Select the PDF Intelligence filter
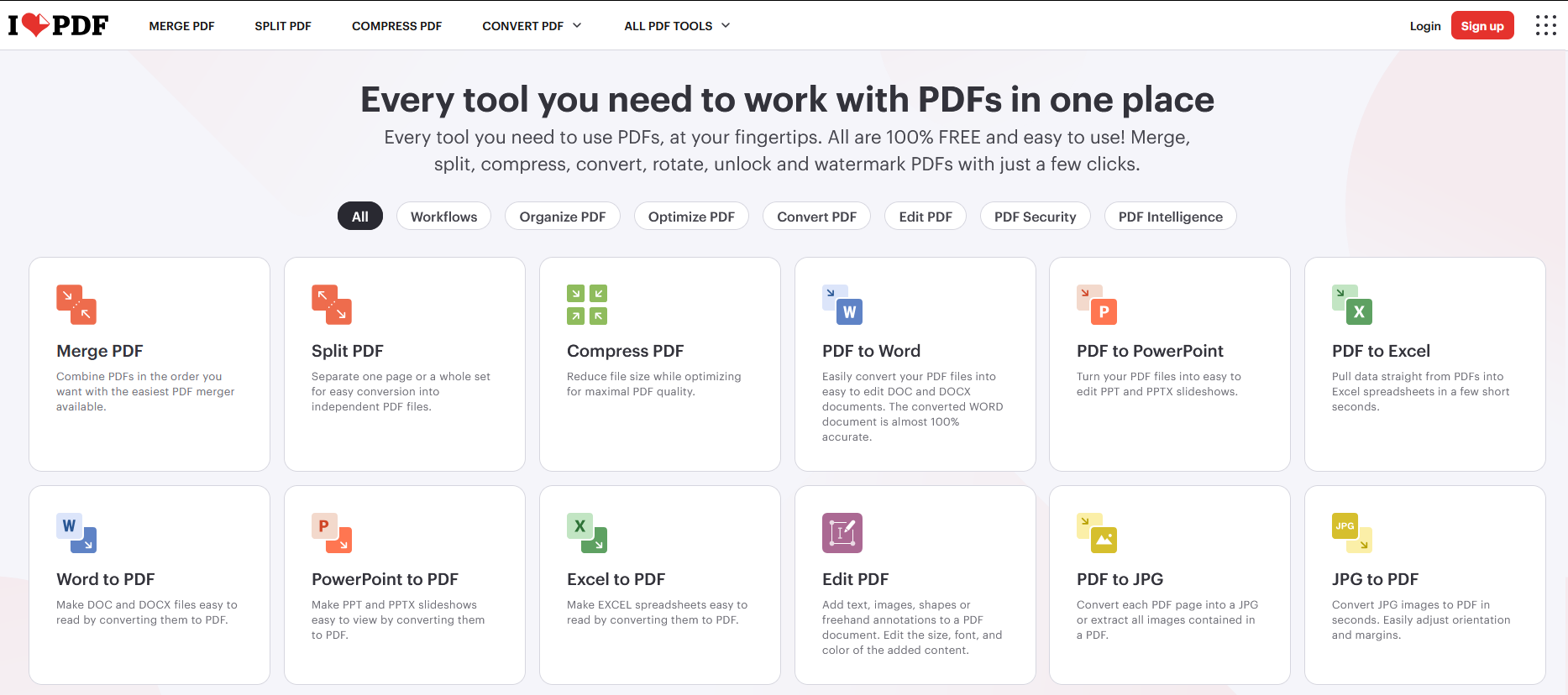Screen dimensions: 1568x695 1170,217
